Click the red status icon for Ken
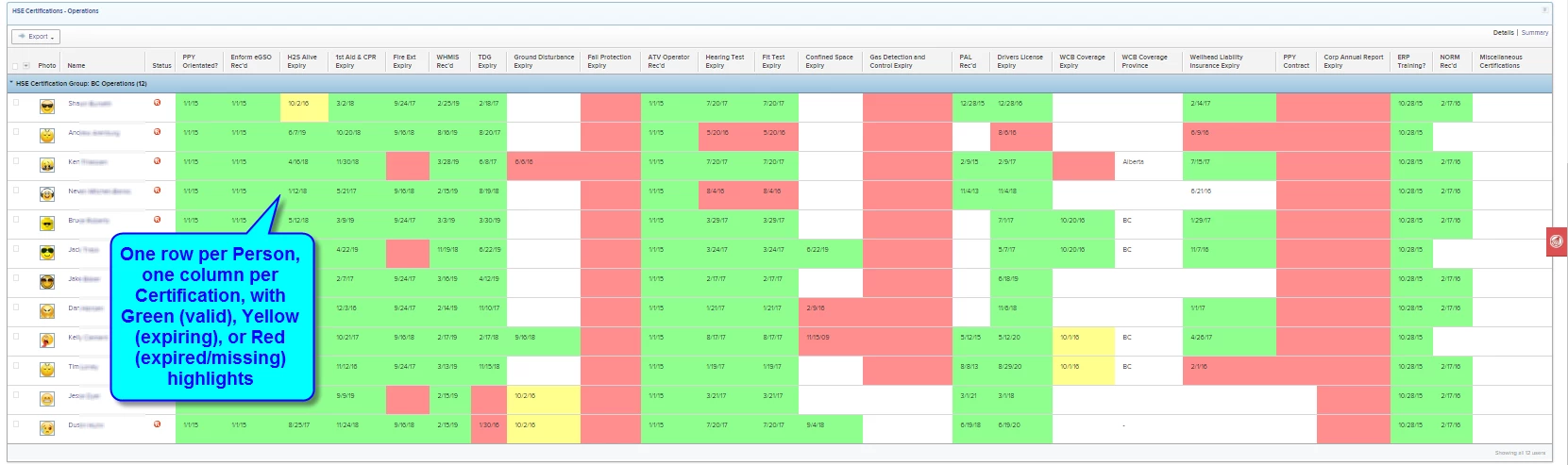The height and width of the screenshot is (465, 1568). point(157,161)
